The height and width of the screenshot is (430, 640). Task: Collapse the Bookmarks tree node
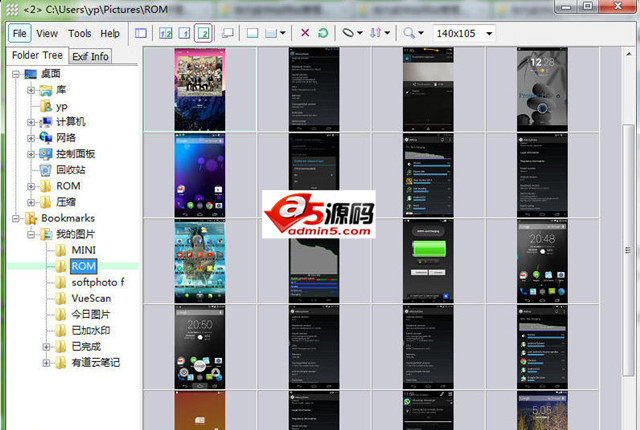point(15,218)
